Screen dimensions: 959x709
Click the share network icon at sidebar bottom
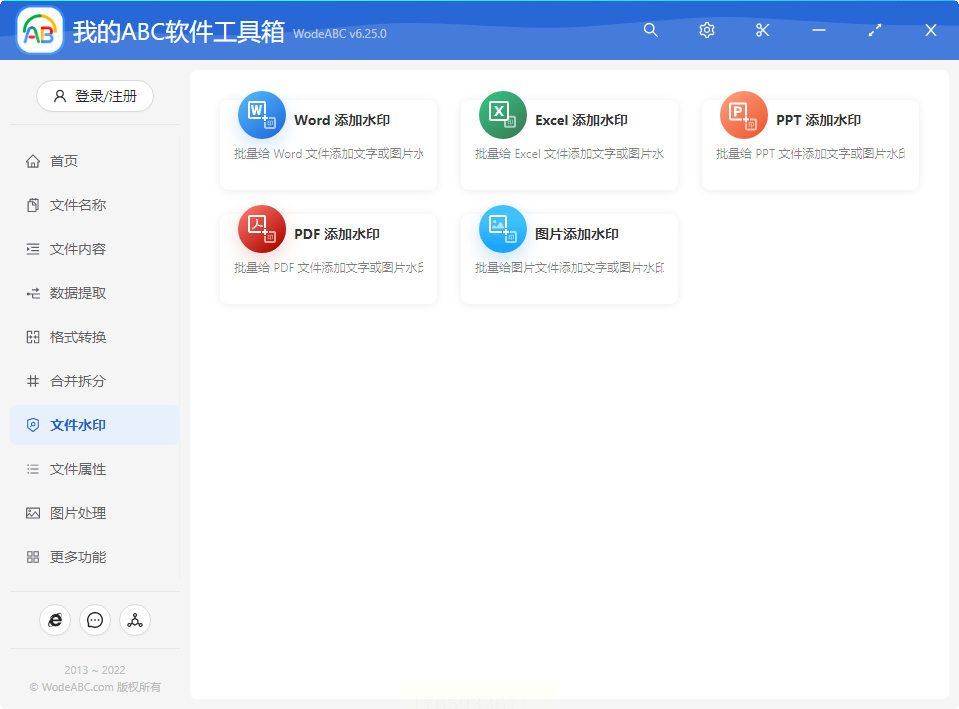(135, 620)
